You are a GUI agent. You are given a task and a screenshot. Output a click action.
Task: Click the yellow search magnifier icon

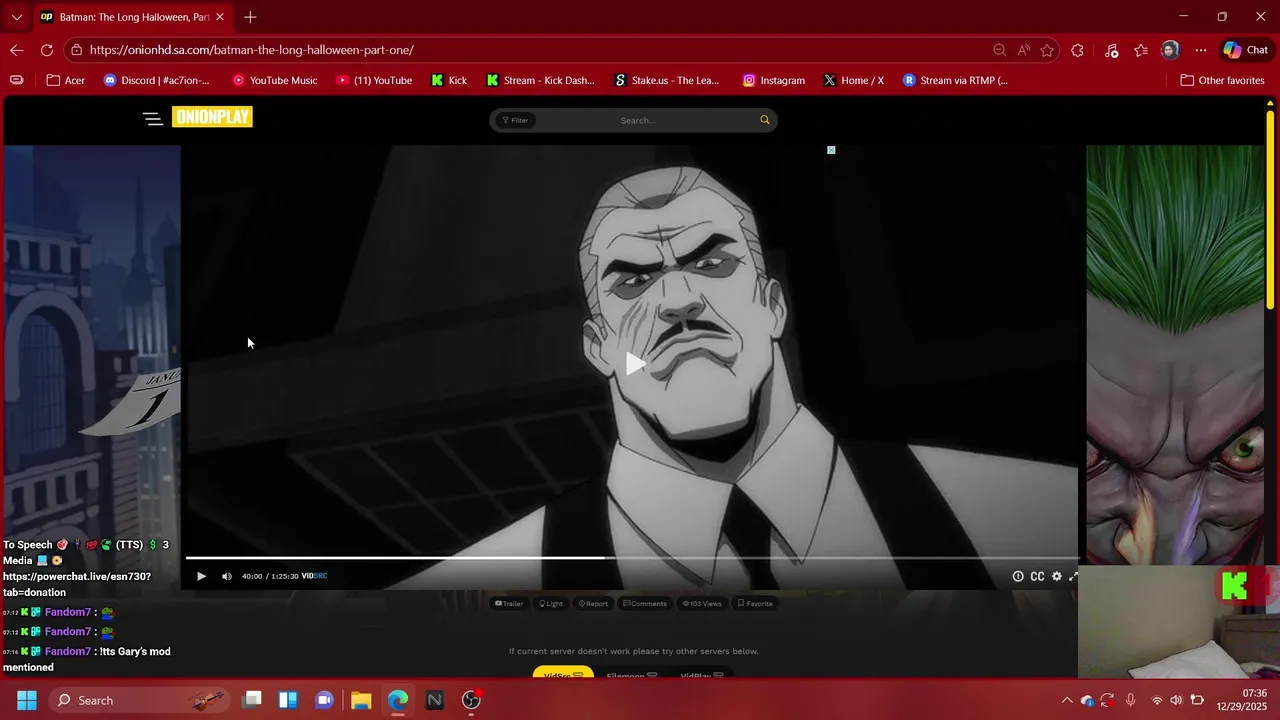(x=765, y=120)
